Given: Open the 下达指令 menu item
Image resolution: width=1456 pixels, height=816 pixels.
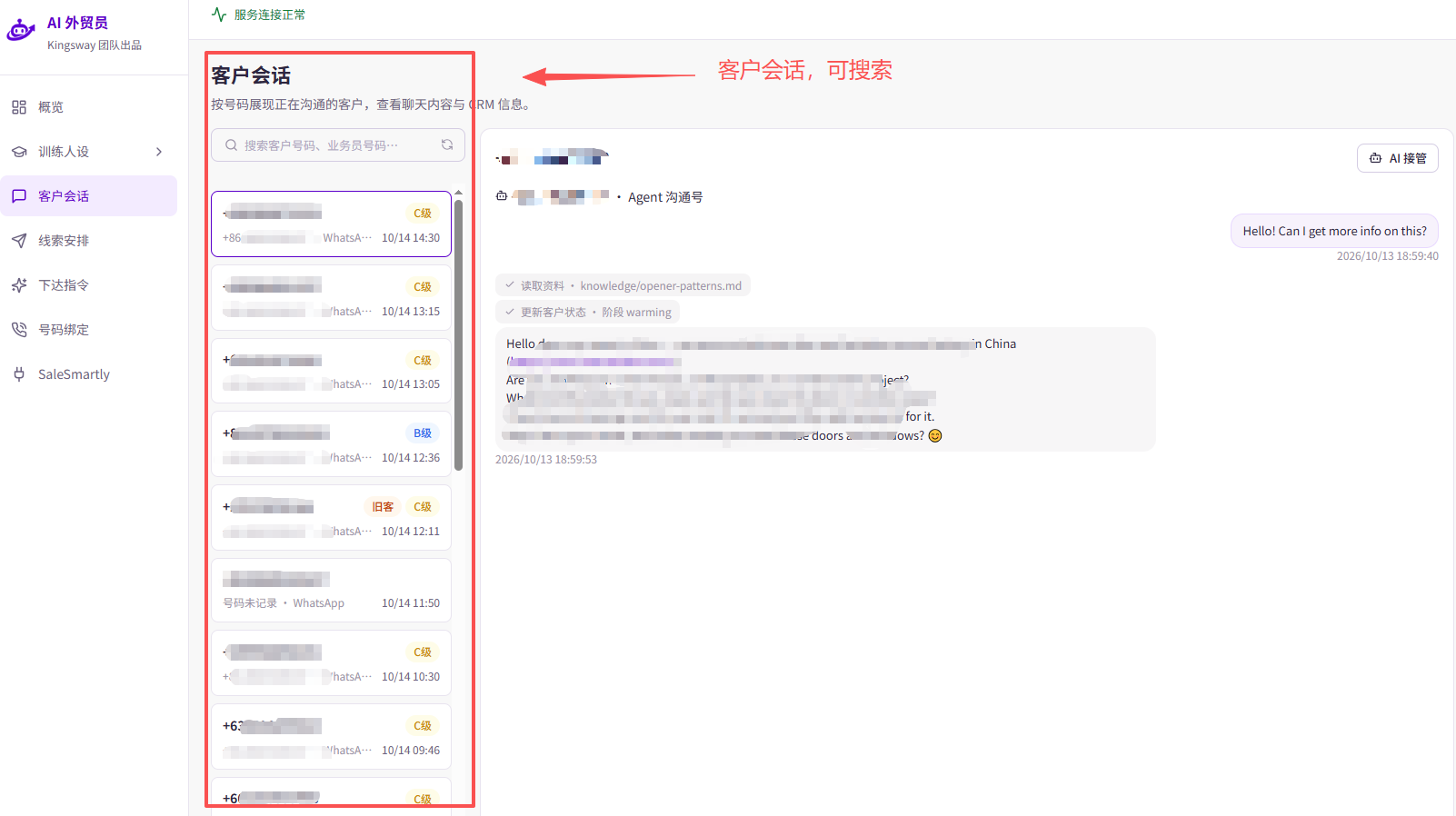Looking at the screenshot, I should tap(89, 285).
